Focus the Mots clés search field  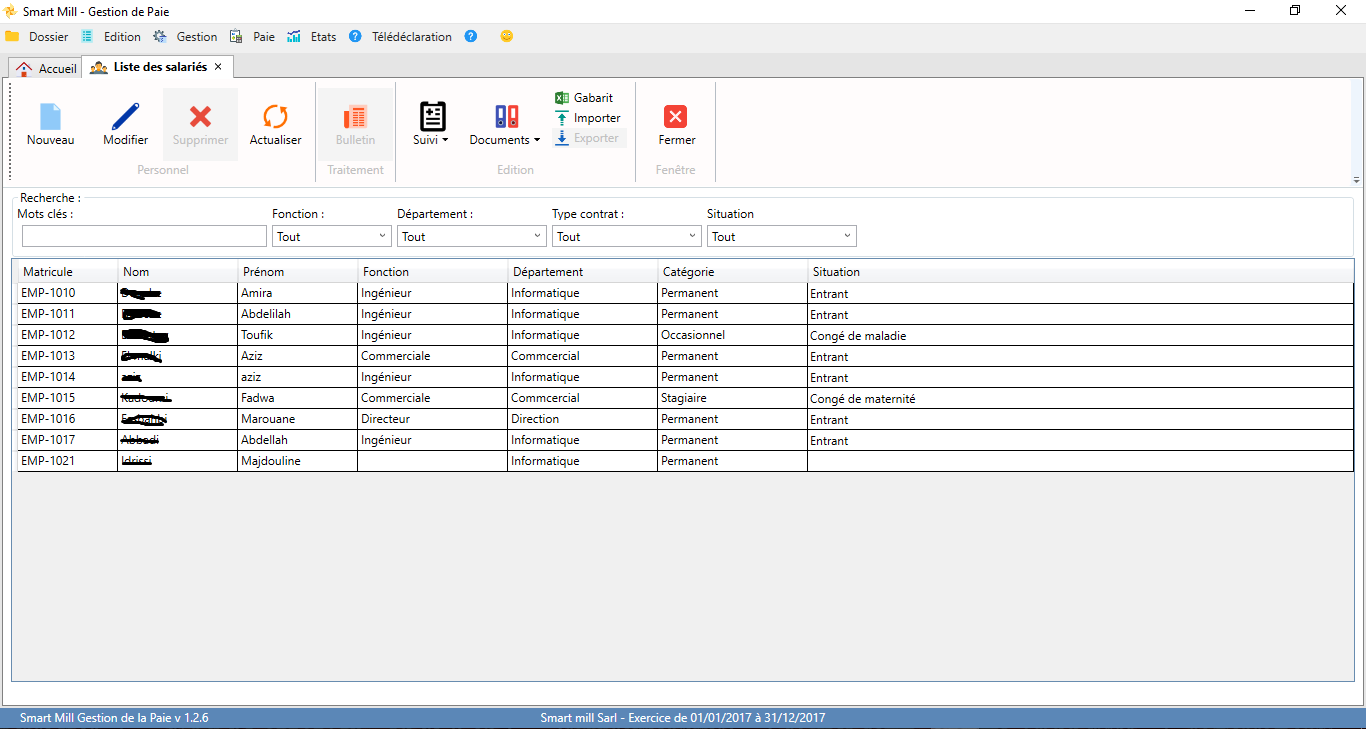pyautogui.click(x=144, y=236)
